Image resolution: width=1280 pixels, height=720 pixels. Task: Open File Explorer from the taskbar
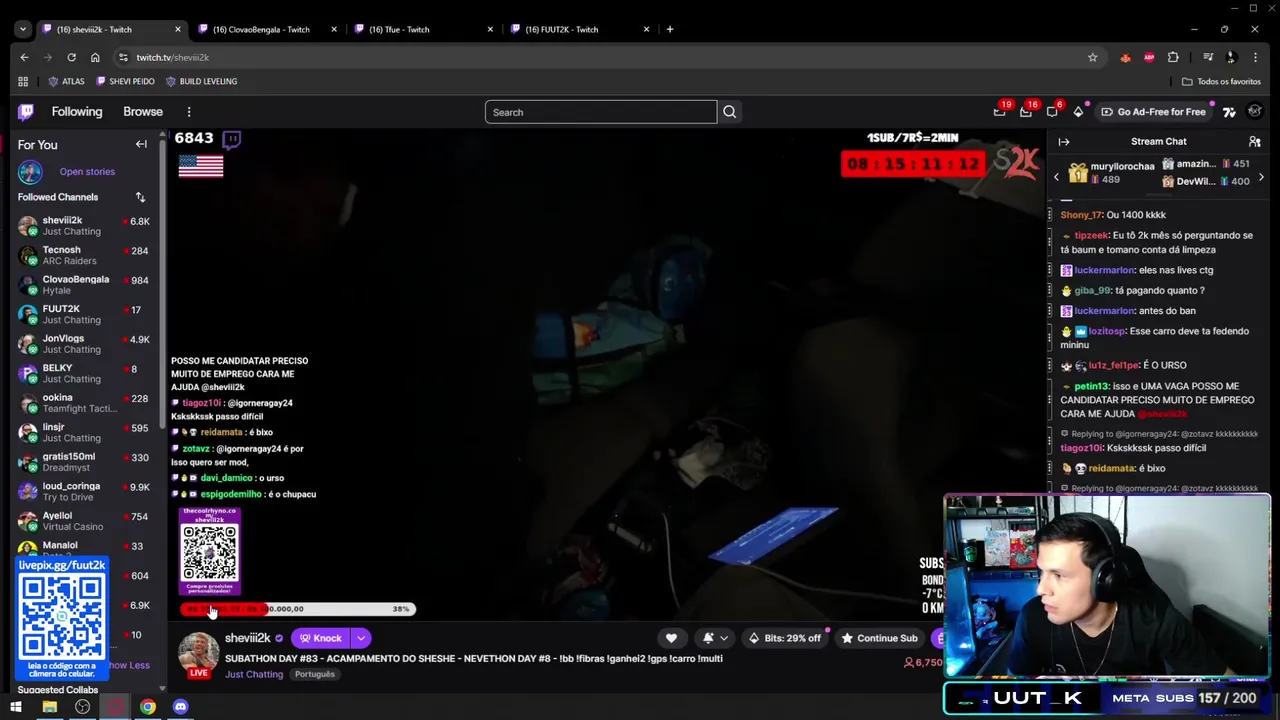49,707
